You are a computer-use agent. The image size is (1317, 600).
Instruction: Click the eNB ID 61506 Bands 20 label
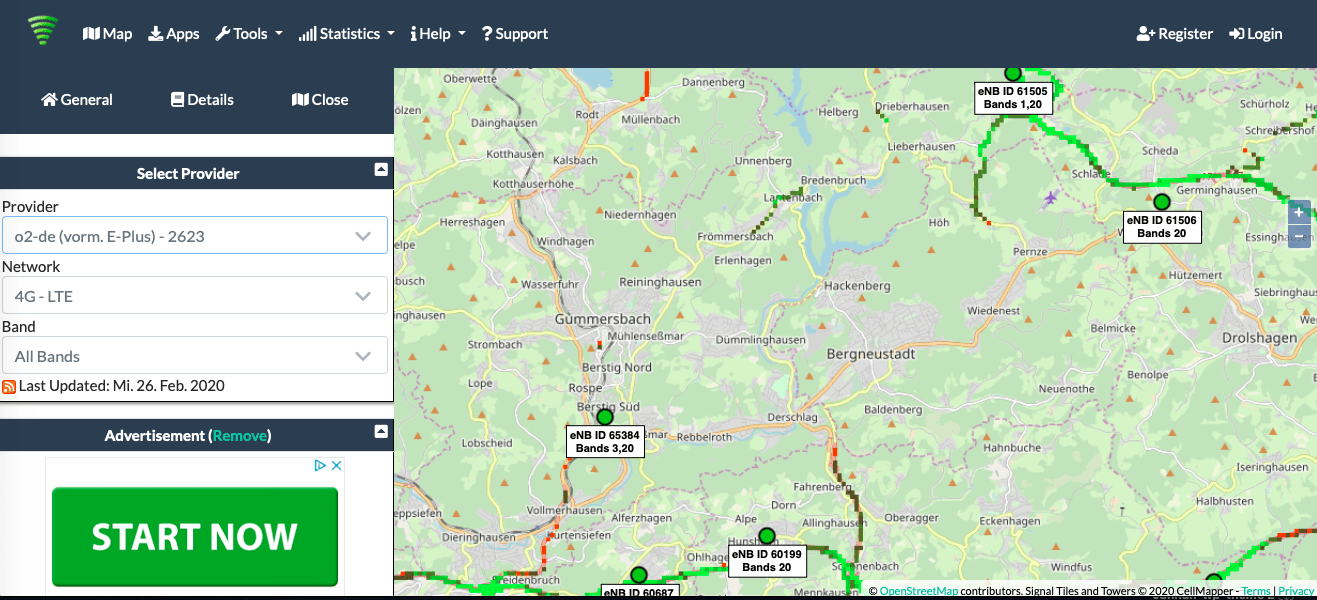1161,226
